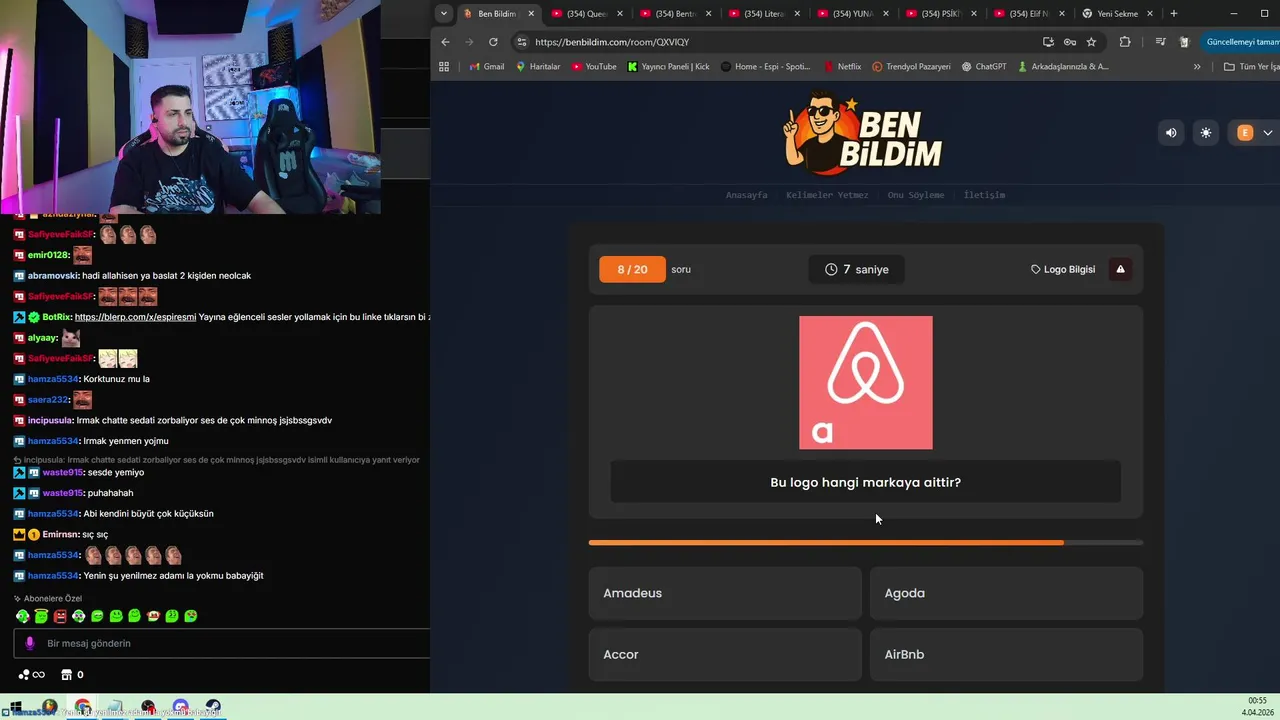Viewport: 1280px width, 720px height.
Task: Switch to the (354) PSİK YouTube tab
Action: [941, 14]
